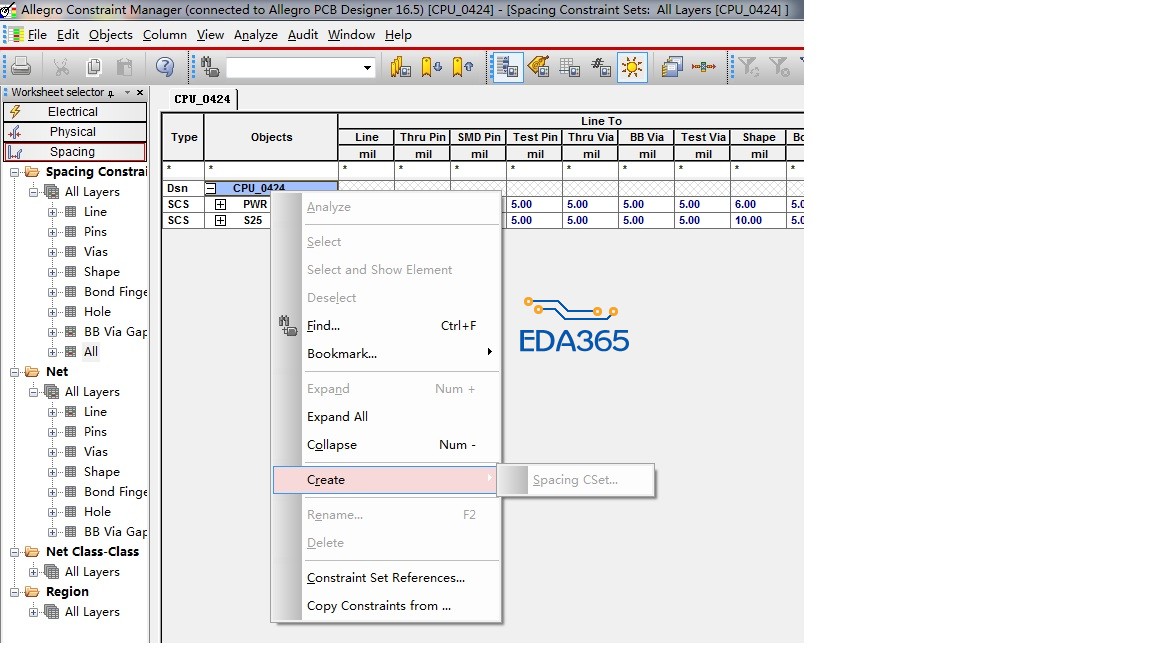Click the cascaded windows toolbar icon
This screenshot has width=1152, height=648.
[672, 67]
